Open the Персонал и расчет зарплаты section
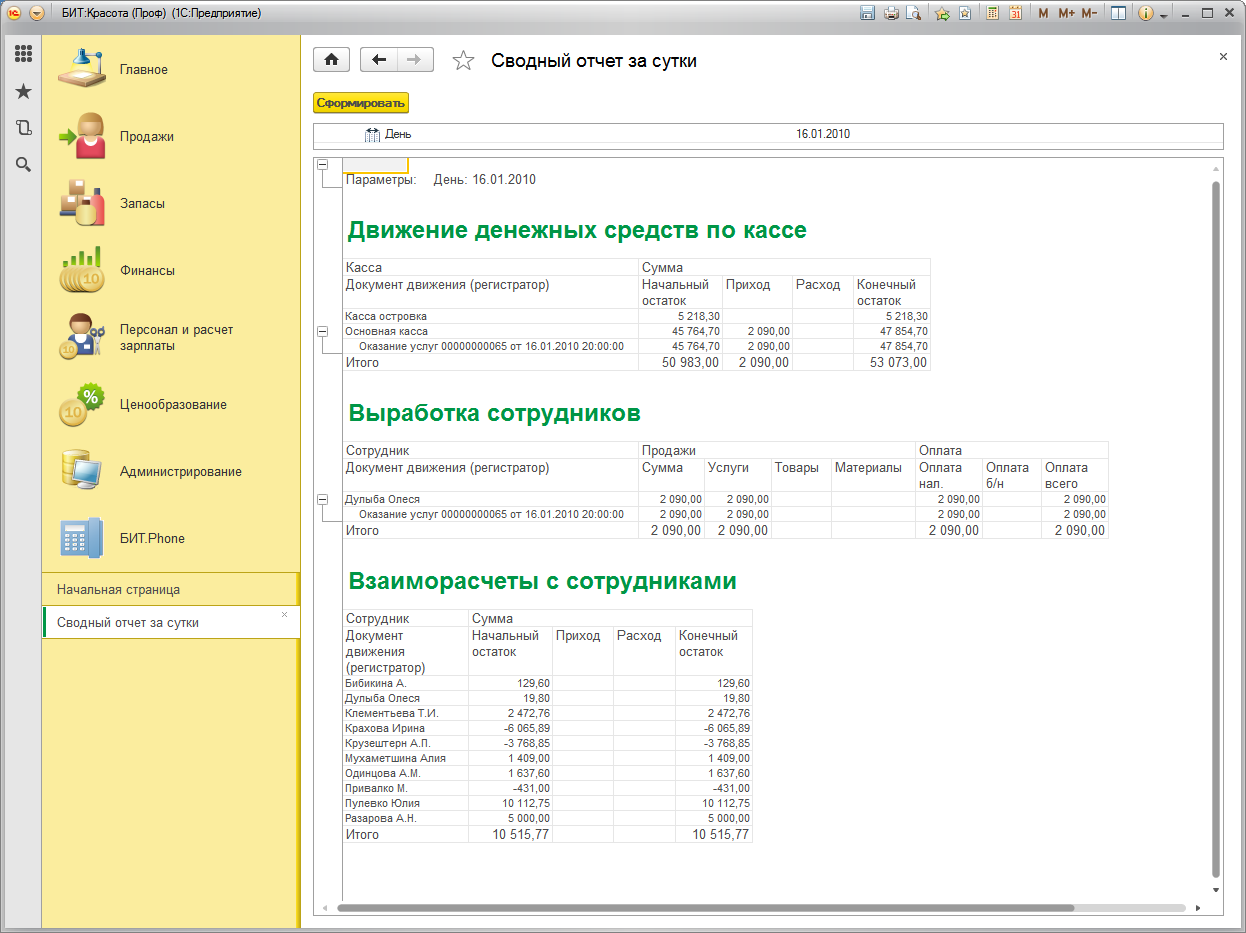 tap(176, 337)
